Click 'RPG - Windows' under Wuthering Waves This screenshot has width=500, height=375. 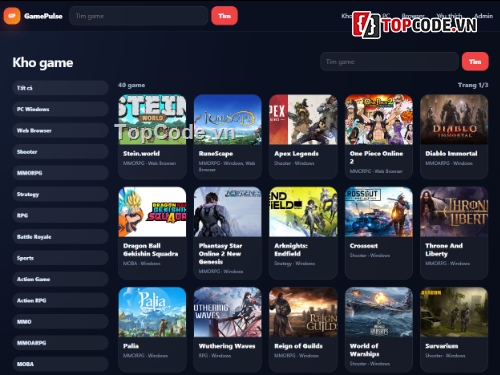(215, 356)
